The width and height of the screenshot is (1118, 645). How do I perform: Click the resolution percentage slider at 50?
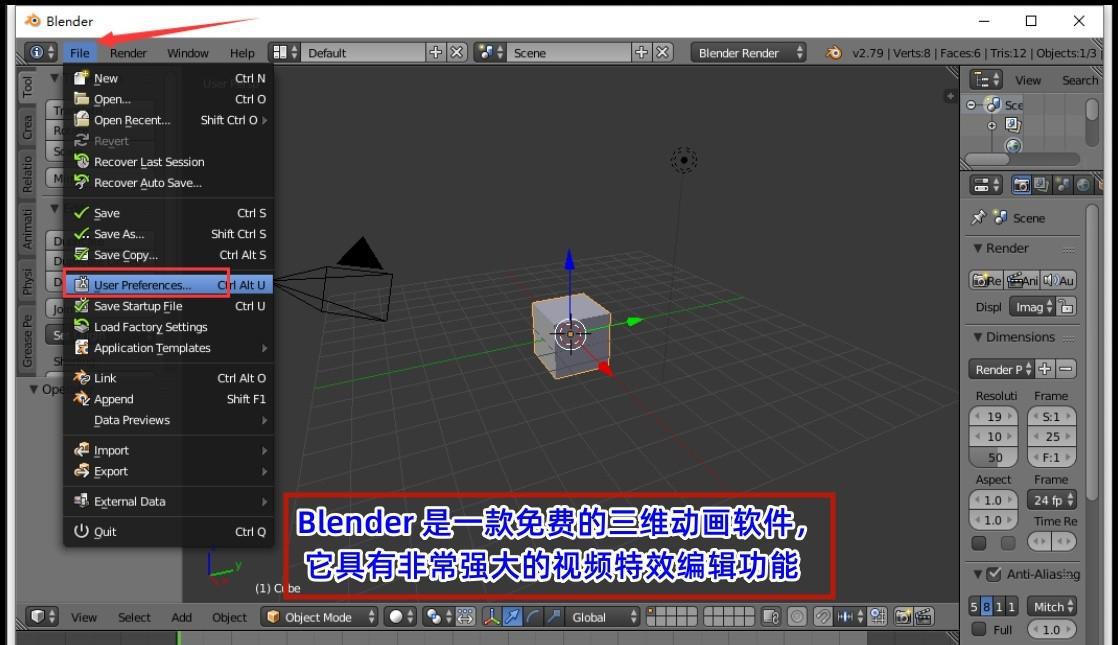[994, 458]
